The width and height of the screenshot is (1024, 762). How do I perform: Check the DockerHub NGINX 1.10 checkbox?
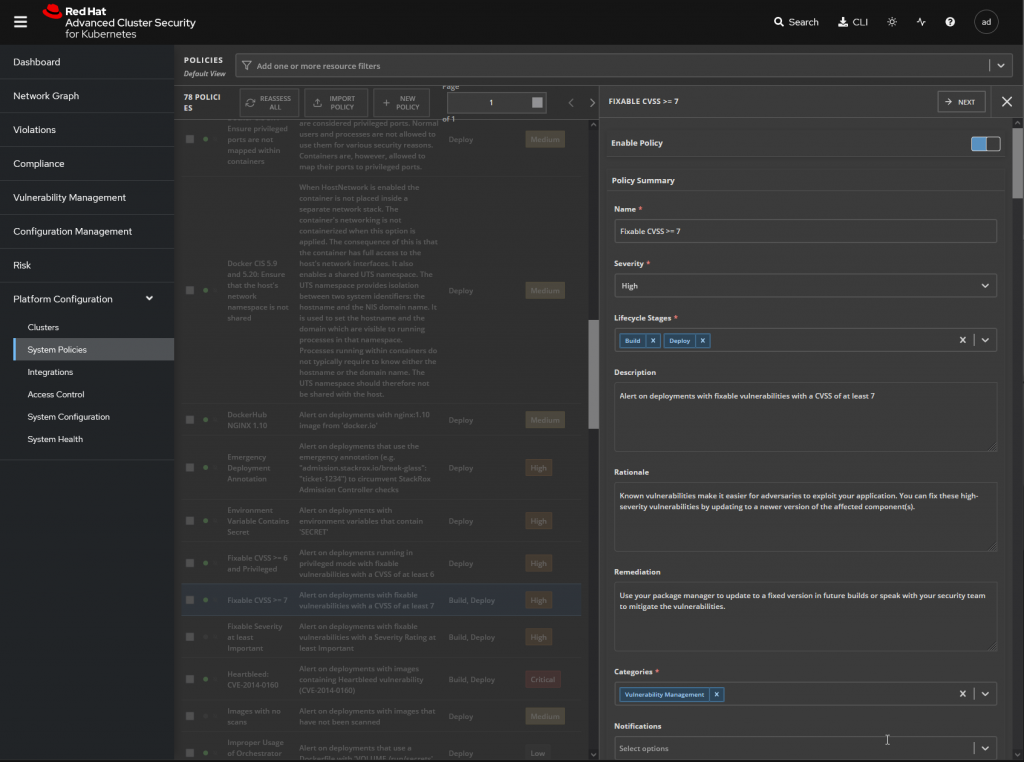click(189, 420)
